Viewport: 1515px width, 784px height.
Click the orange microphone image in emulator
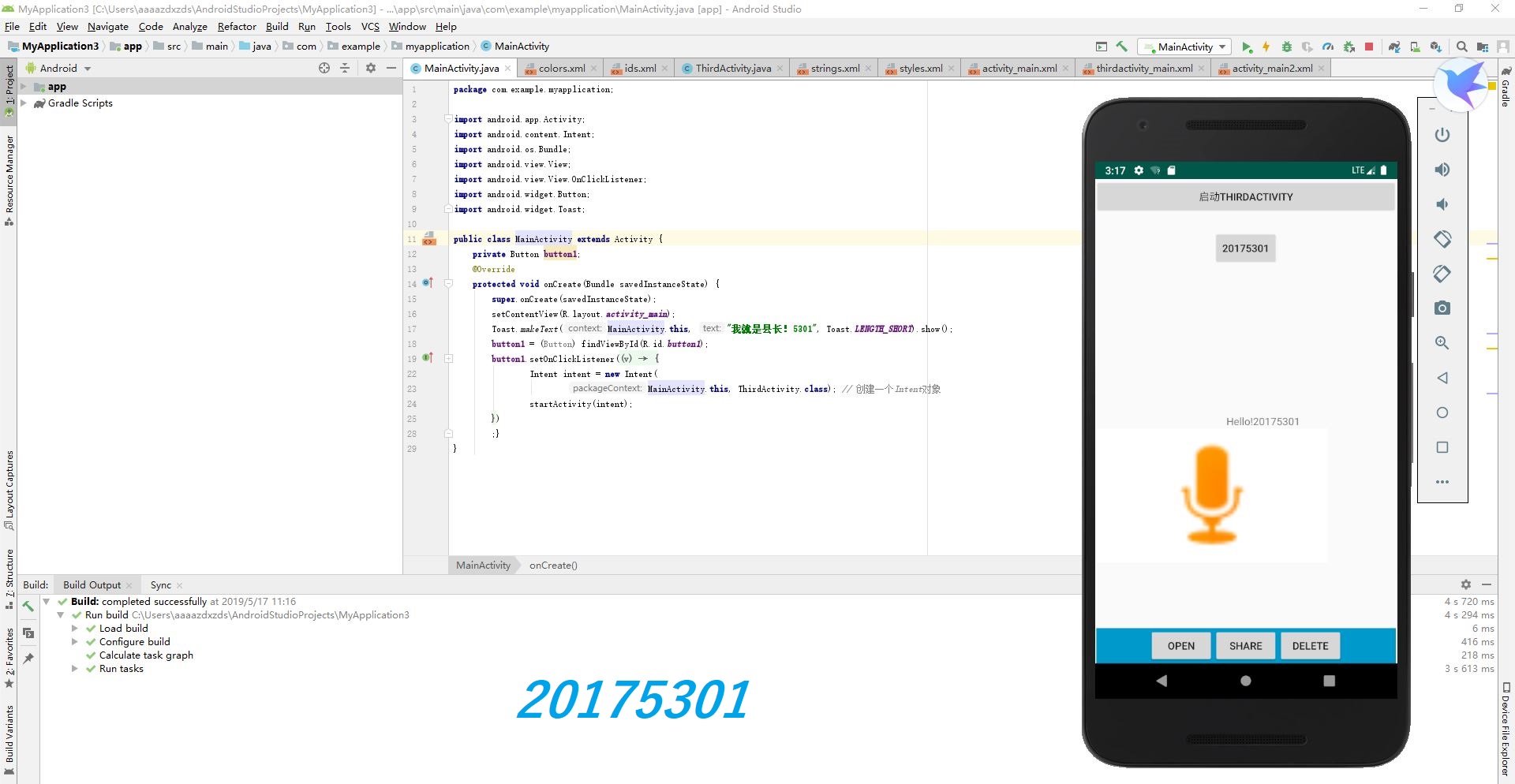(1212, 495)
